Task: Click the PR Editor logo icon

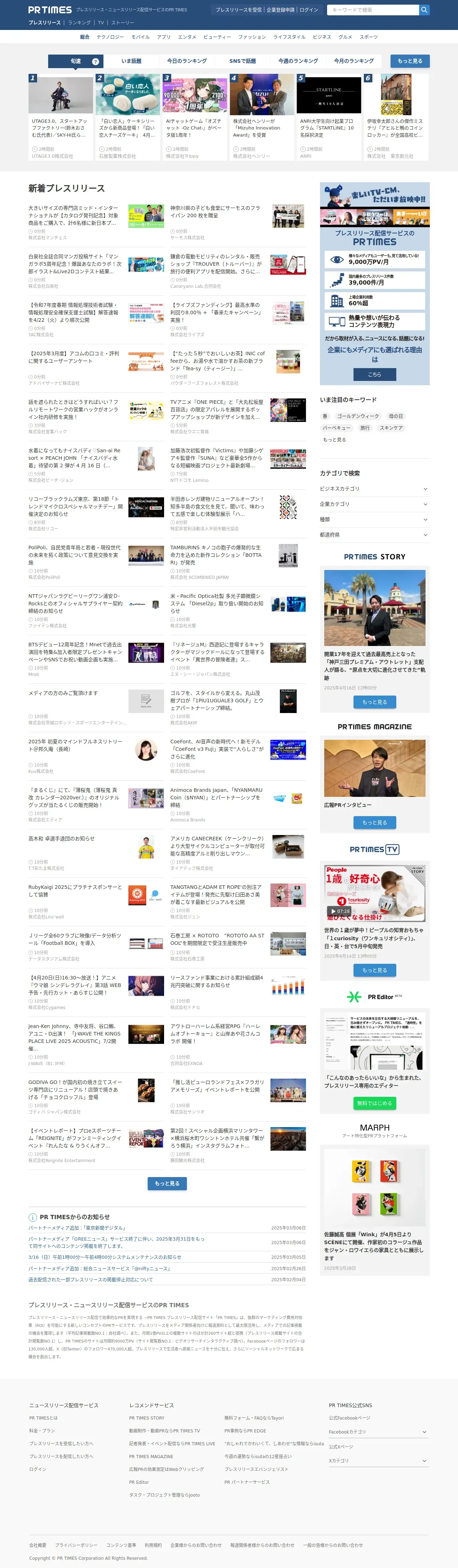Action: (x=354, y=997)
